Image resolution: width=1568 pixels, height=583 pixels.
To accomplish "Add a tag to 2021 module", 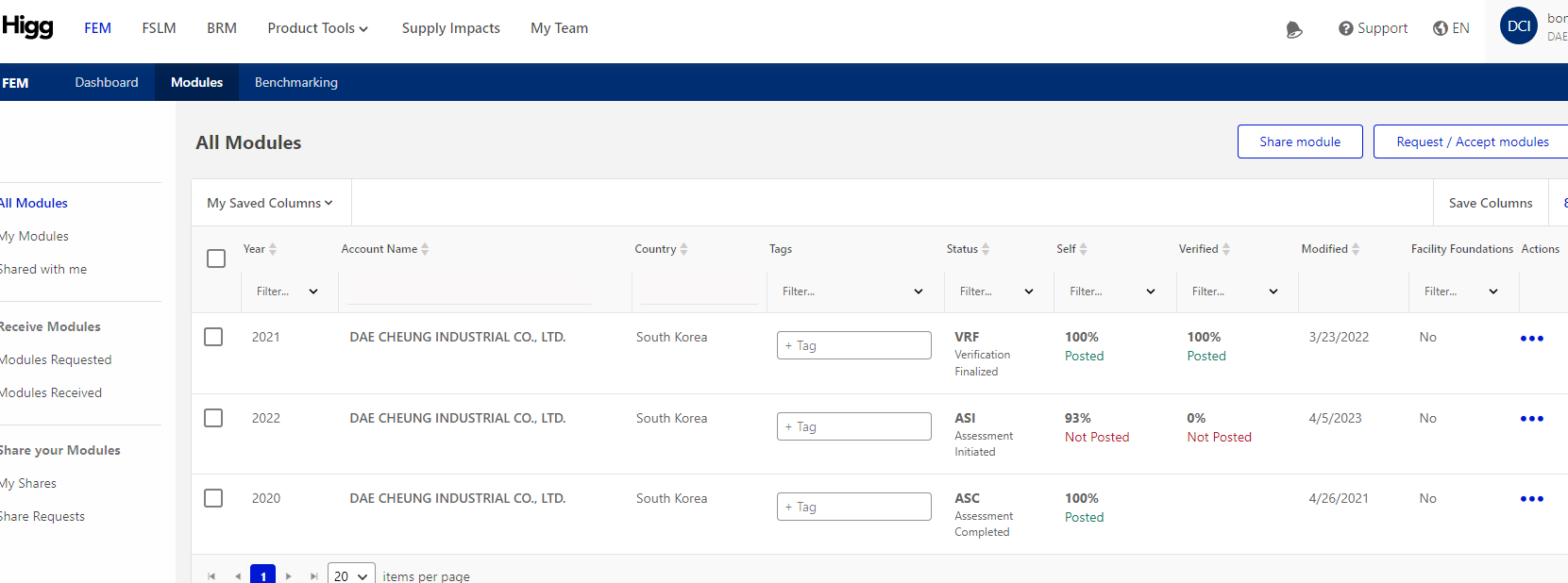I will coord(853,345).
